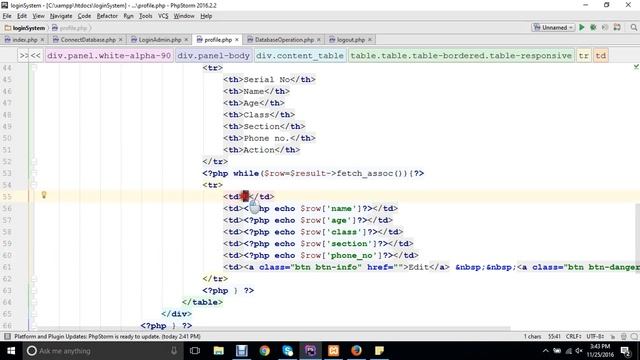Image resolution: width=640 pixels, height=360 pixels.
Task: Click the run with coverage icon
Action: point(605,27)
